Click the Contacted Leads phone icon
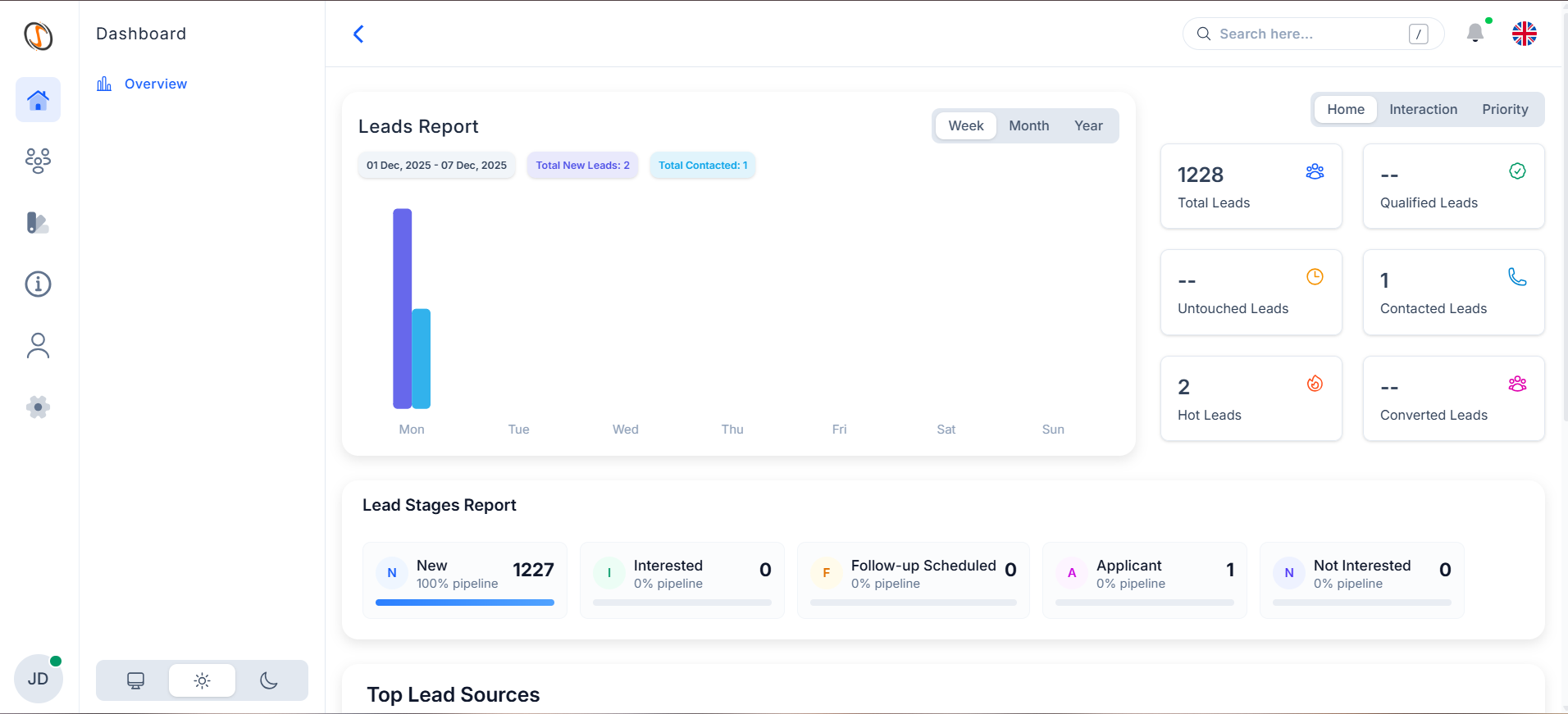 [x=1517, y=277]
